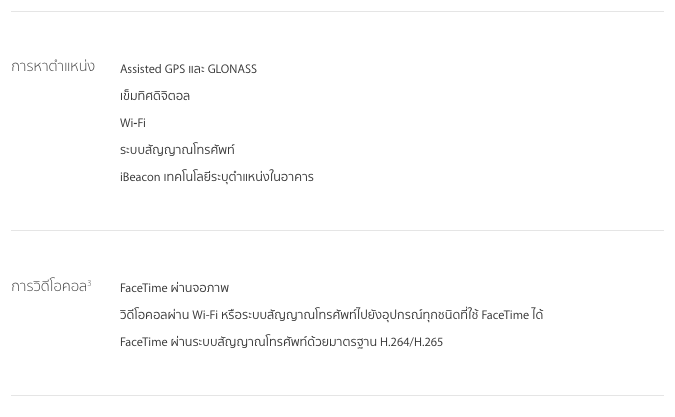Click Wi-Fi in the video call line

click(x=204, y=315)
